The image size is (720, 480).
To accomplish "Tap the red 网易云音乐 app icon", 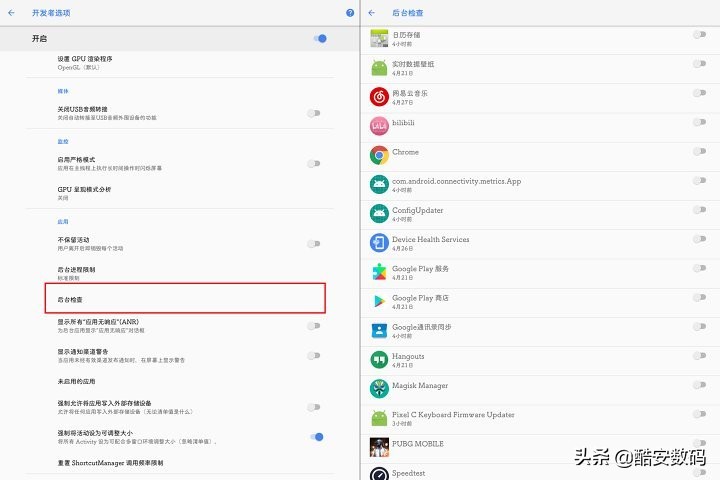I will (x=379, y=97).
